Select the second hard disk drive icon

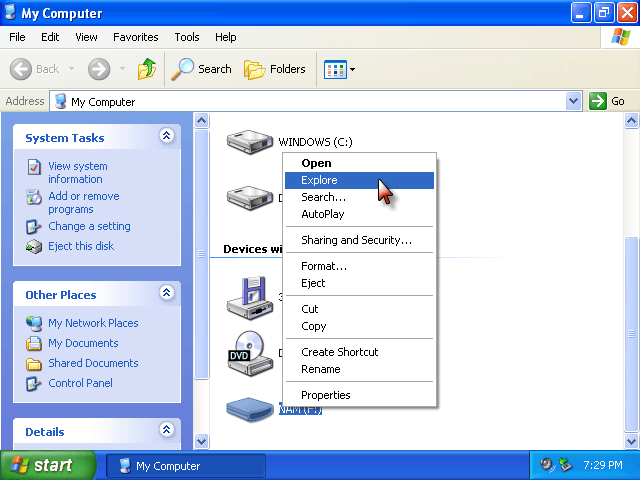coord(249,198)
